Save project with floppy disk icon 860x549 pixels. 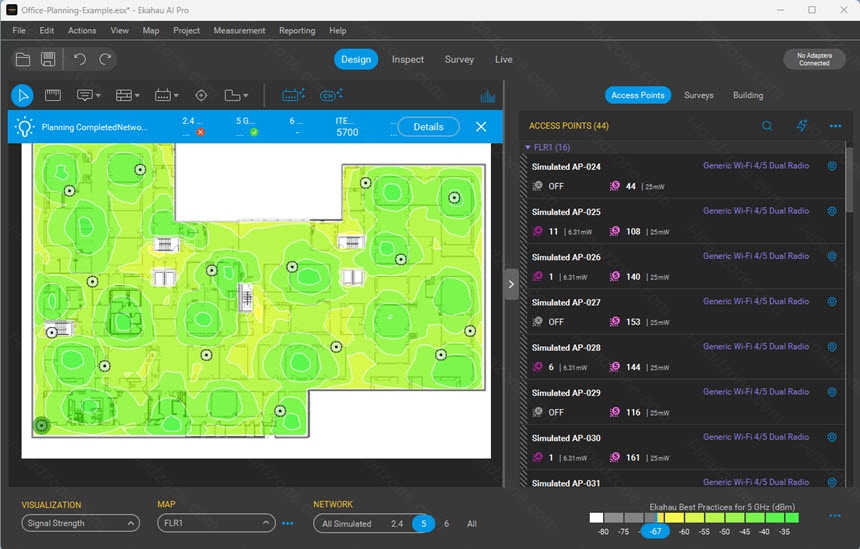tap(48, 59)
